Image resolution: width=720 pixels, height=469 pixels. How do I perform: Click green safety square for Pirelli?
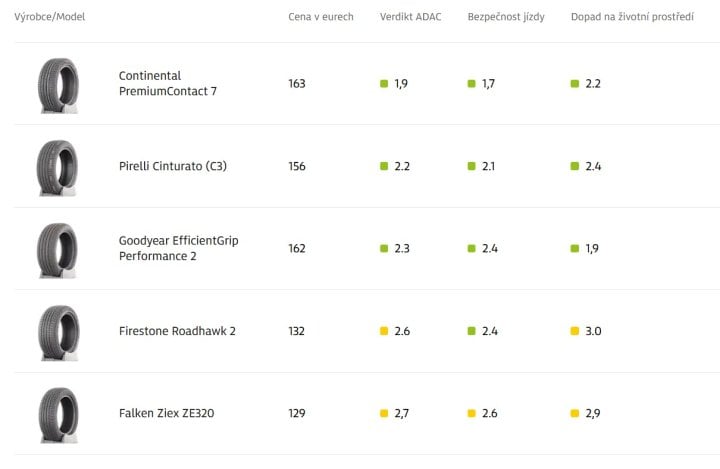pos(472,166)
